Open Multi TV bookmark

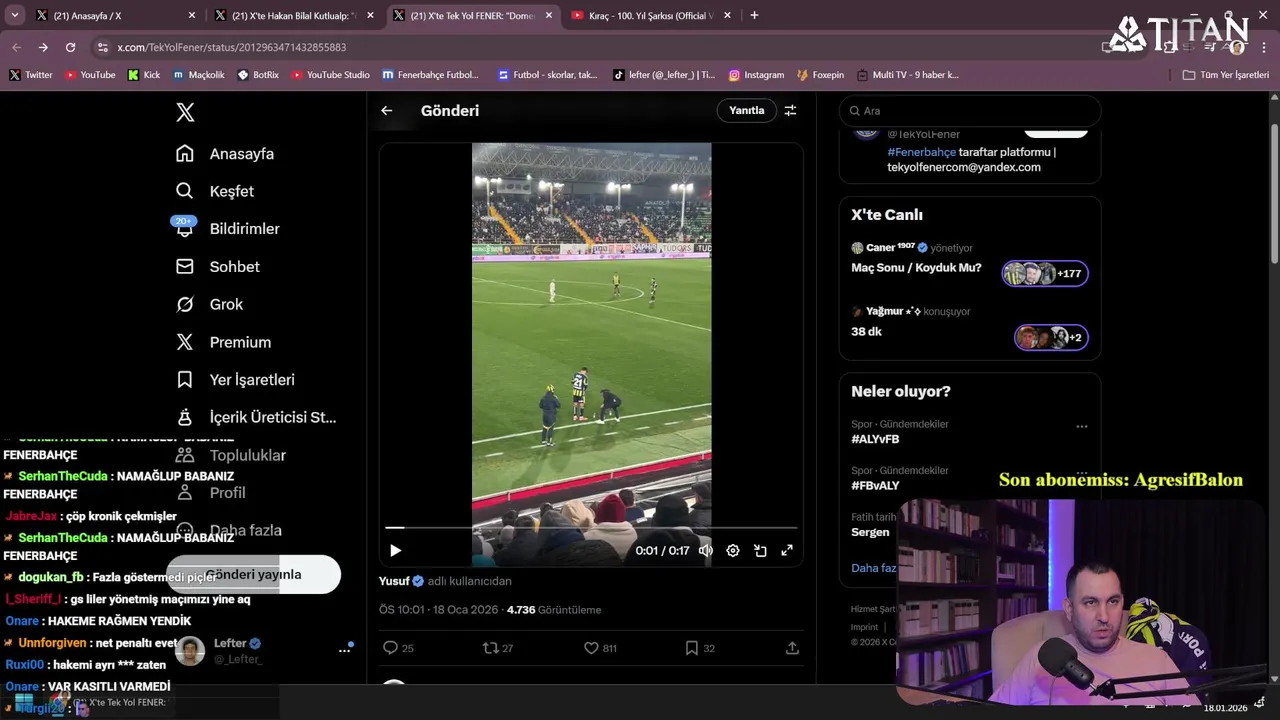point(907,75)
